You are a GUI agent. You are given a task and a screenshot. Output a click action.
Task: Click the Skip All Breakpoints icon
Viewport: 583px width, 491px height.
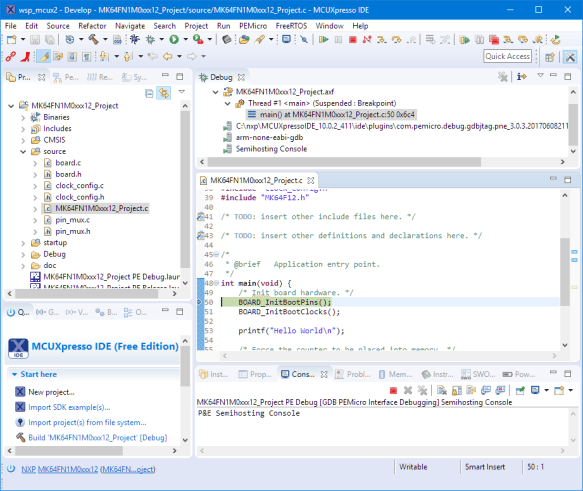[x=304, y=39]
